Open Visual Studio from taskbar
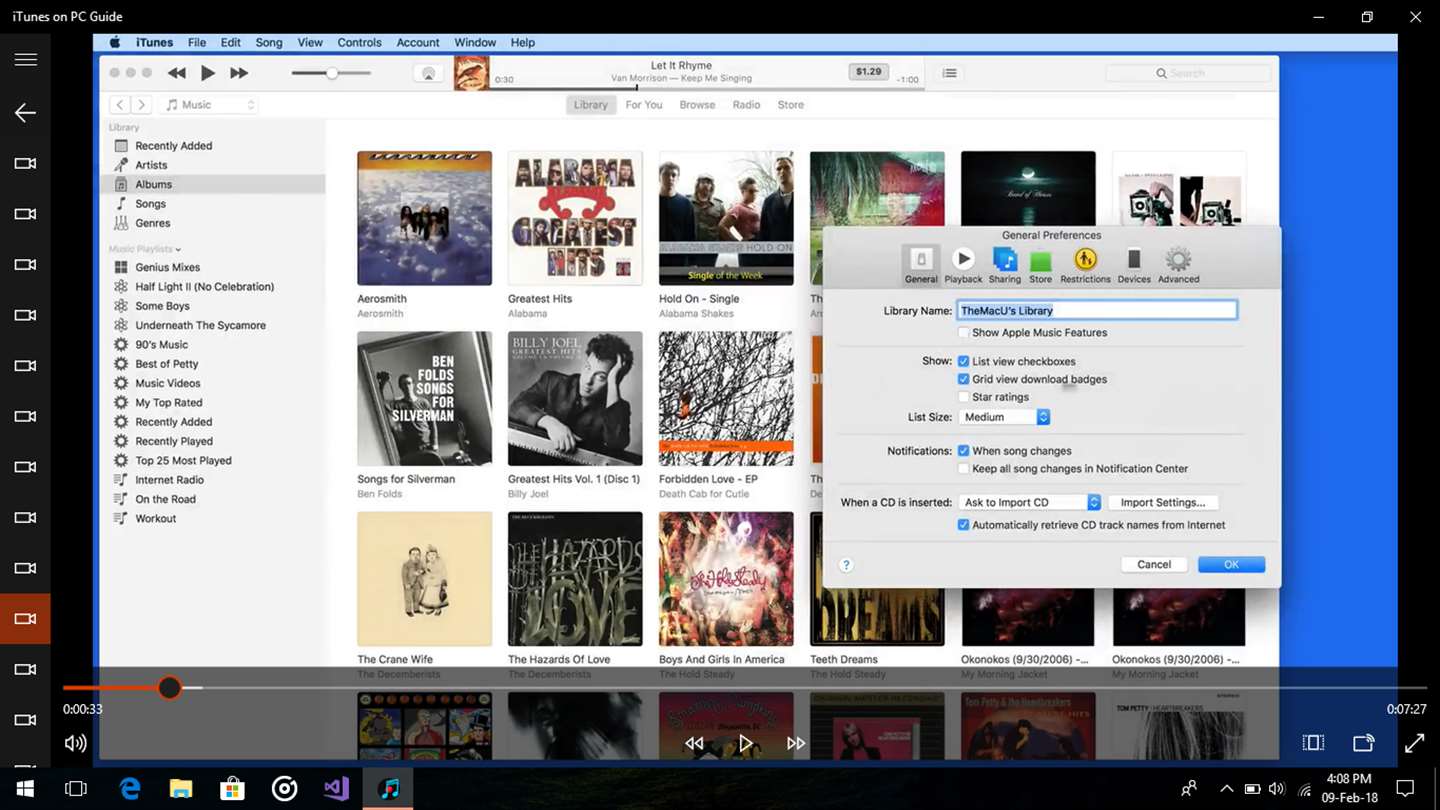The height and width of the screenshot is (810, 1440). pyautogui.click(x=337, y=789)
